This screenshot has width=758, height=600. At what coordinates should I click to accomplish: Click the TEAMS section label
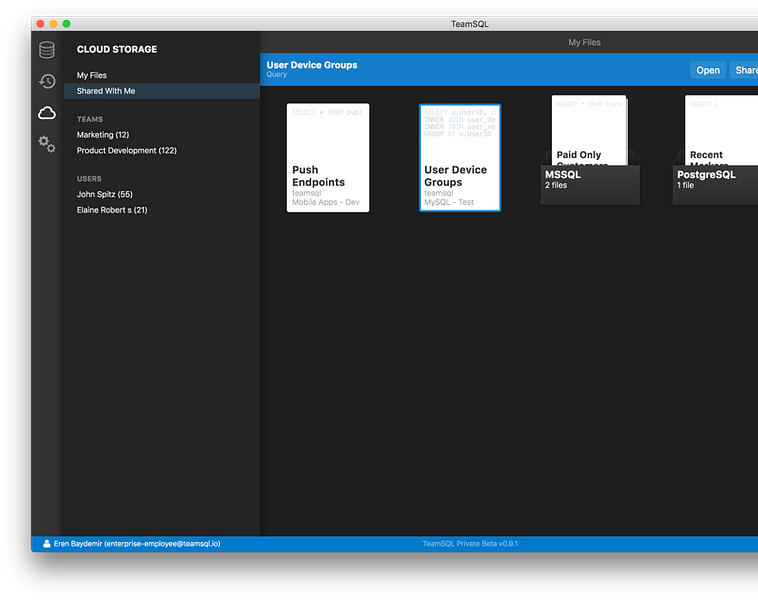(x=90, y=119)
